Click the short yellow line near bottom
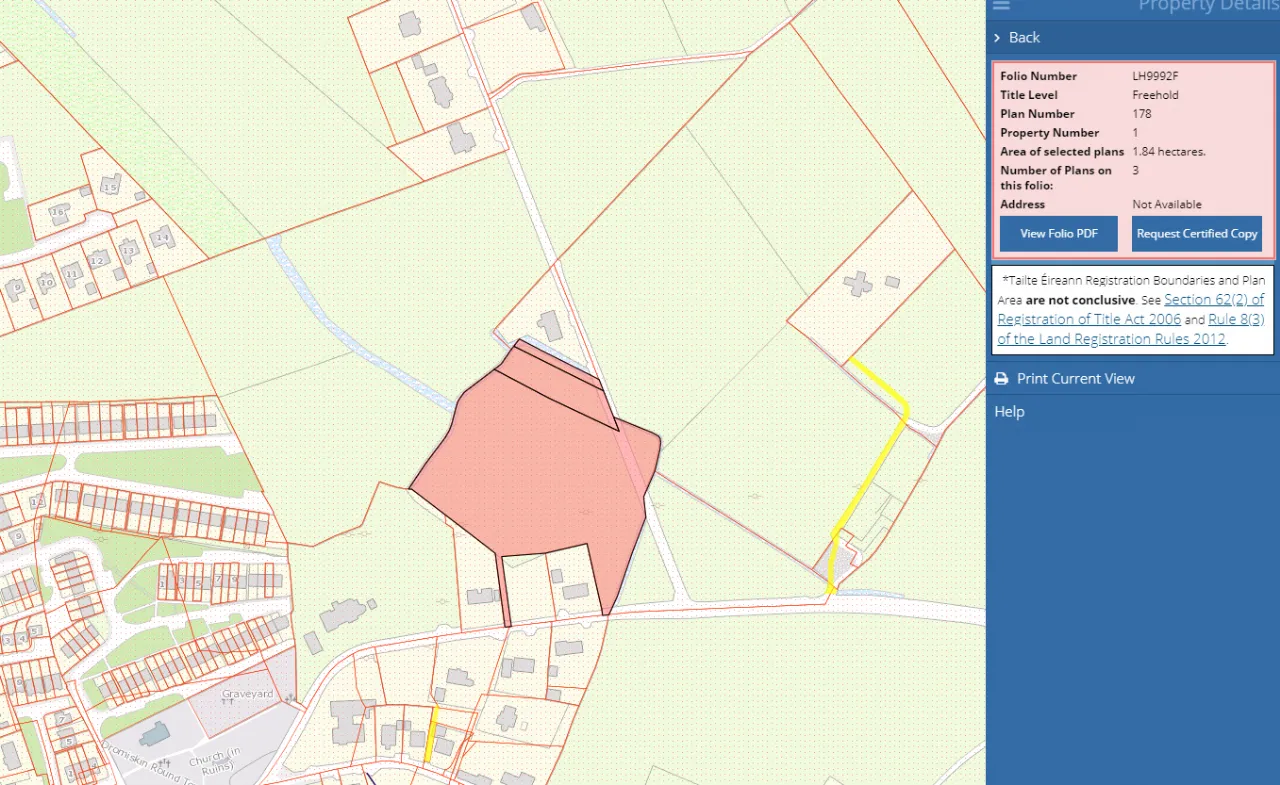 click(x=432, y=735)
